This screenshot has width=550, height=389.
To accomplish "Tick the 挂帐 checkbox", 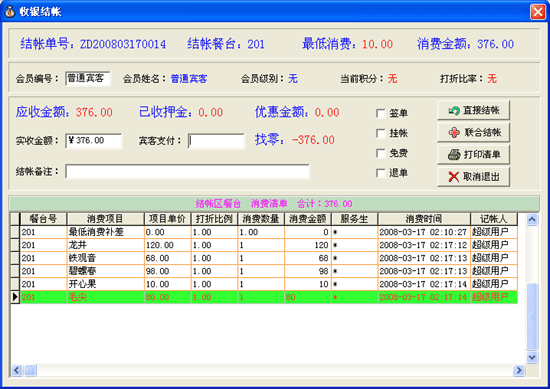I will (381, 133).
